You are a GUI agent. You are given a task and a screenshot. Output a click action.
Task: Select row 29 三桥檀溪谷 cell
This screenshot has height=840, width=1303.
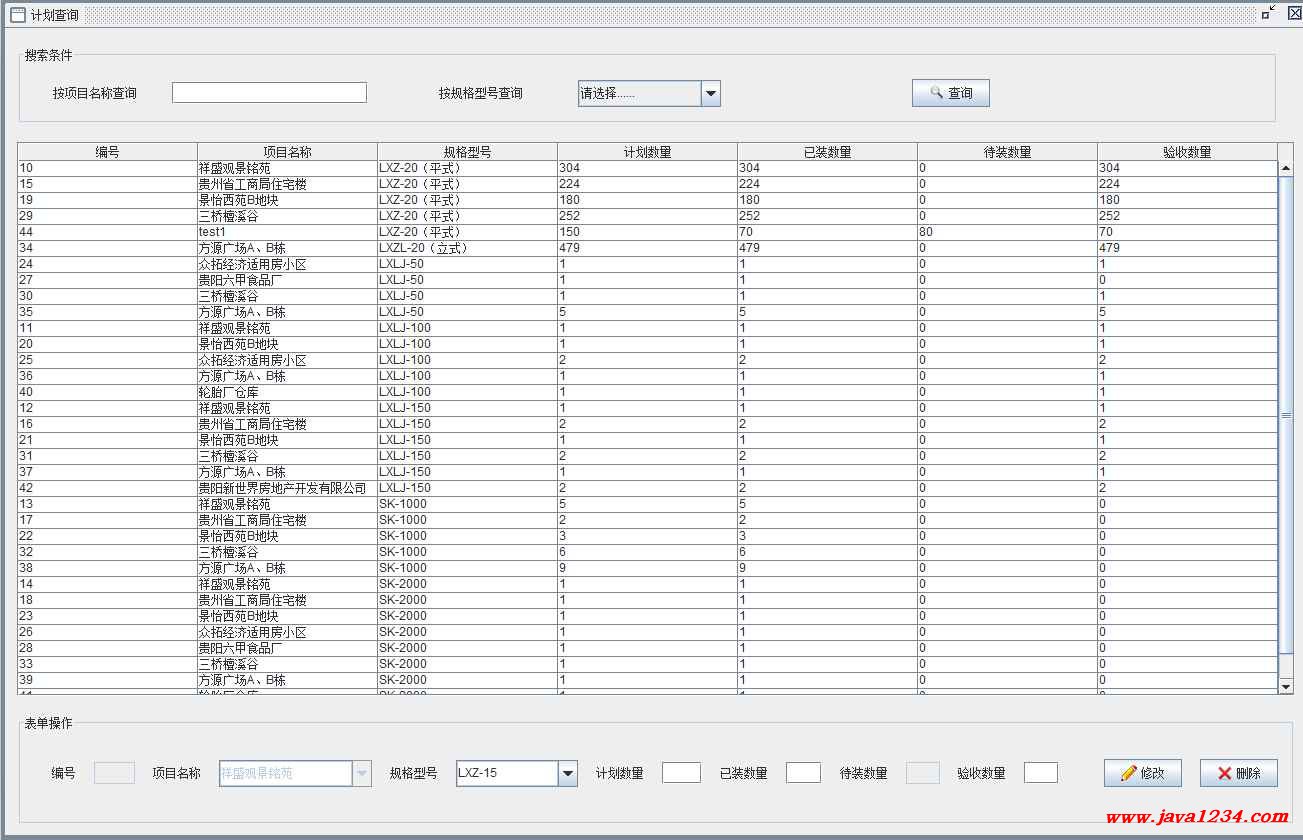point(288,216)
